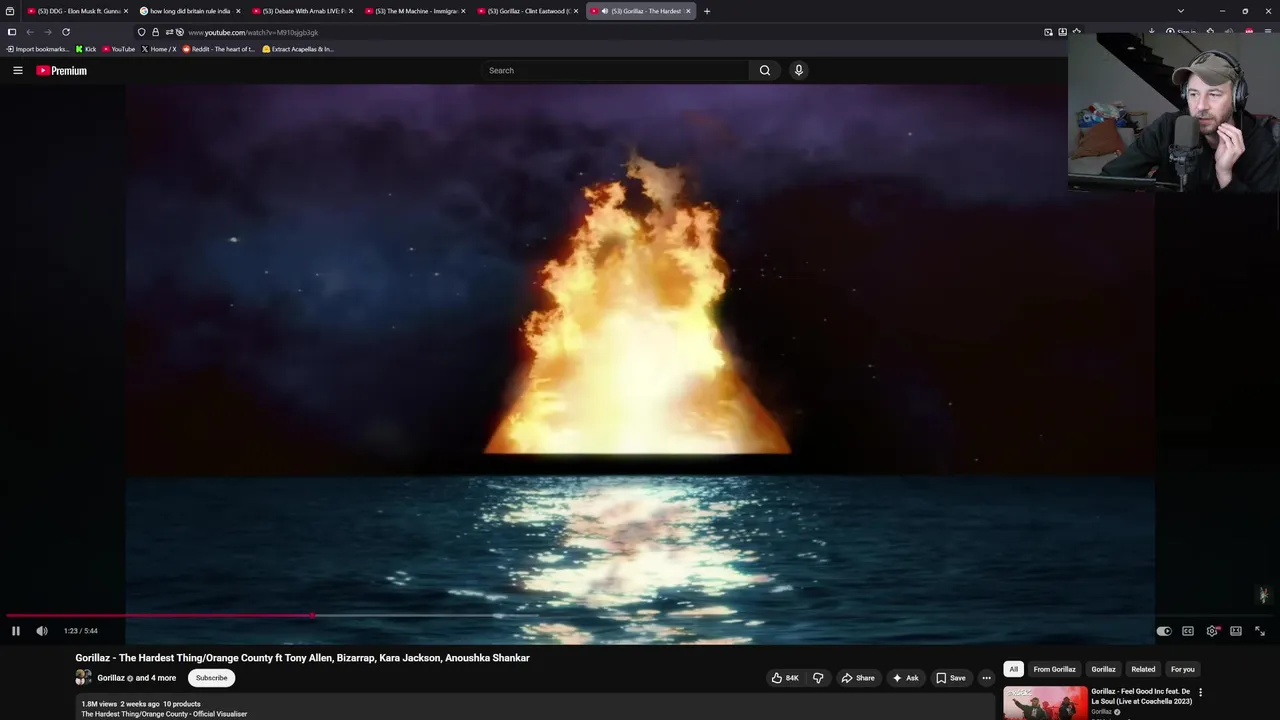Open picture-in-picture icon in address bar
Viewport: 1280px width, 720px height.
click(1048, 32)
